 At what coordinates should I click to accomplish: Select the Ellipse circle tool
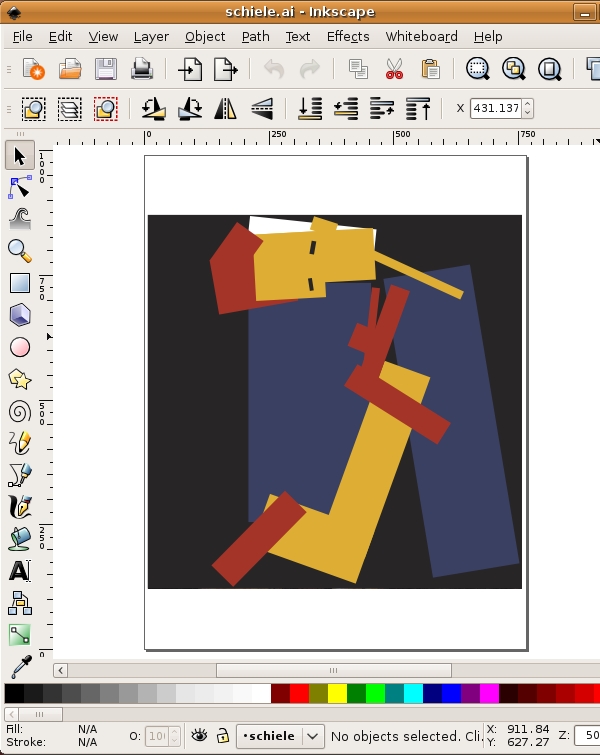(x=20, y=347)
